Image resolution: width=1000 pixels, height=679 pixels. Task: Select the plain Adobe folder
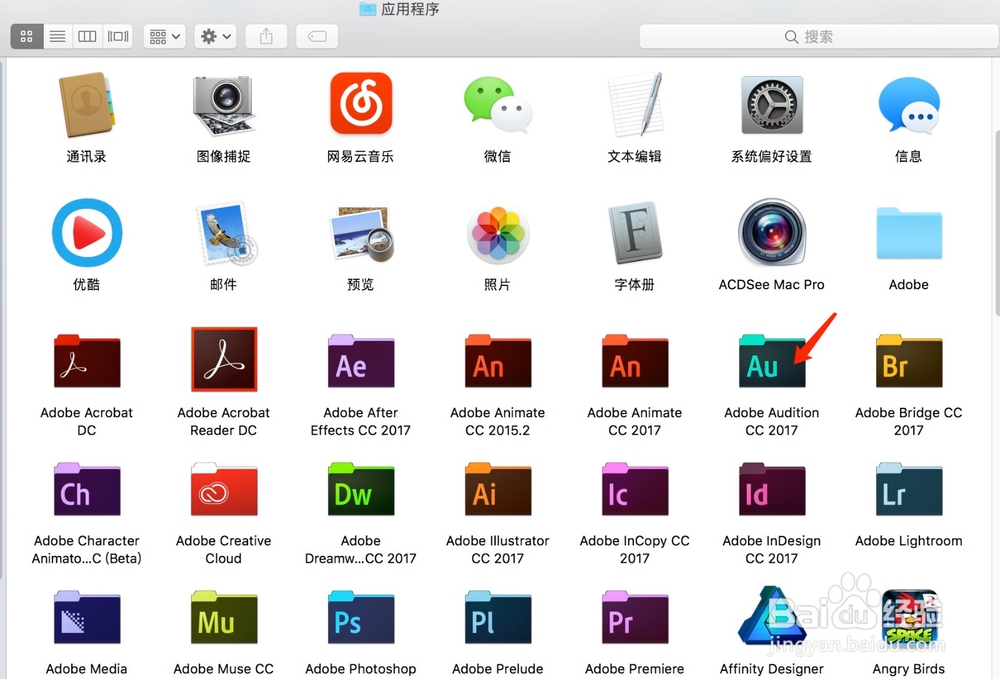pos(909,233)
